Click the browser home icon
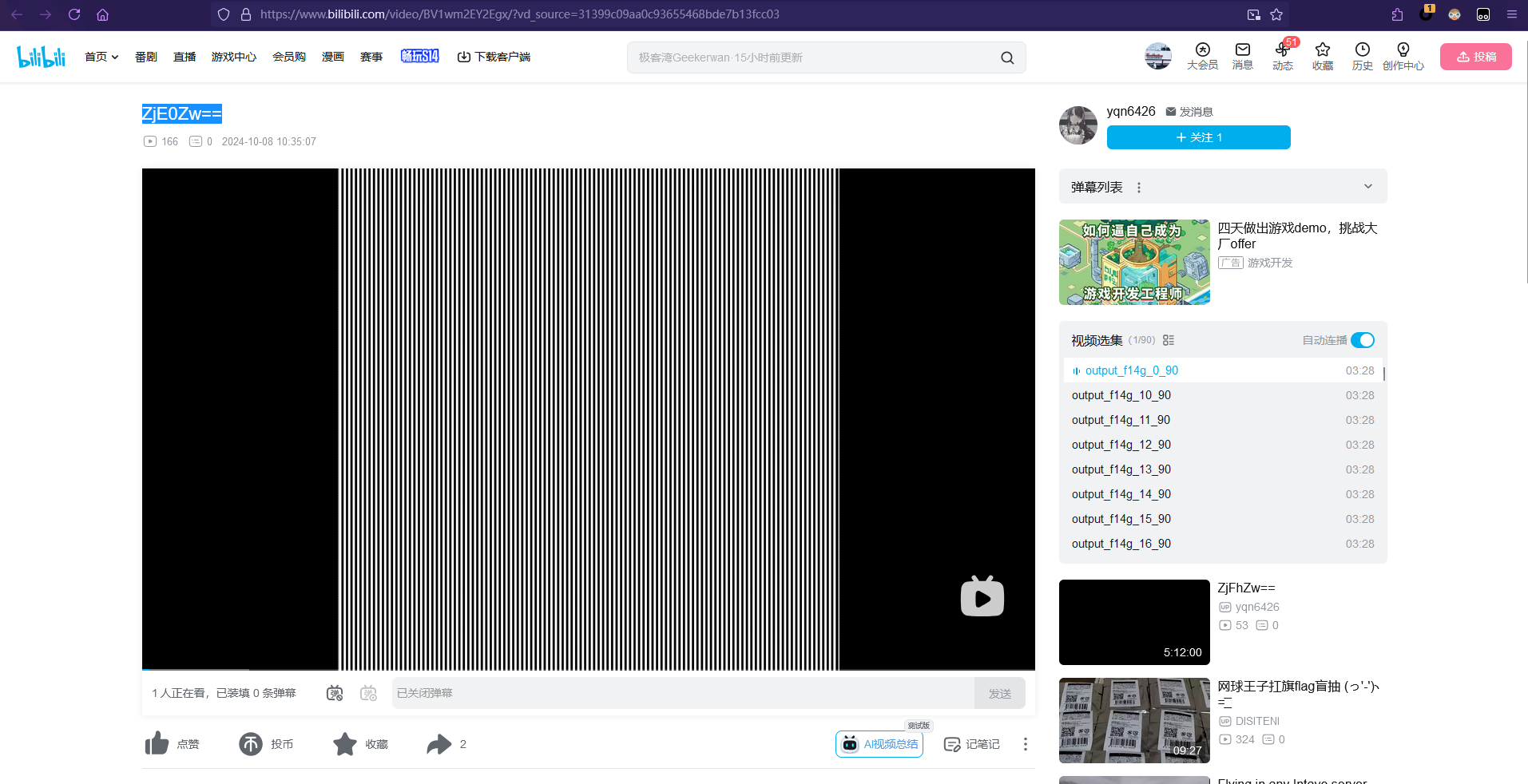The width and height of the screenshot is (1528, 784). pos(102,14)
